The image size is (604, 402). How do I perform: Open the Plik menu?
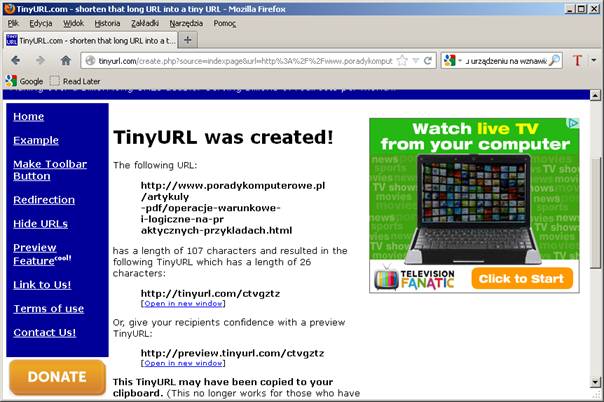pyautogui.click(x=13, y=23)
